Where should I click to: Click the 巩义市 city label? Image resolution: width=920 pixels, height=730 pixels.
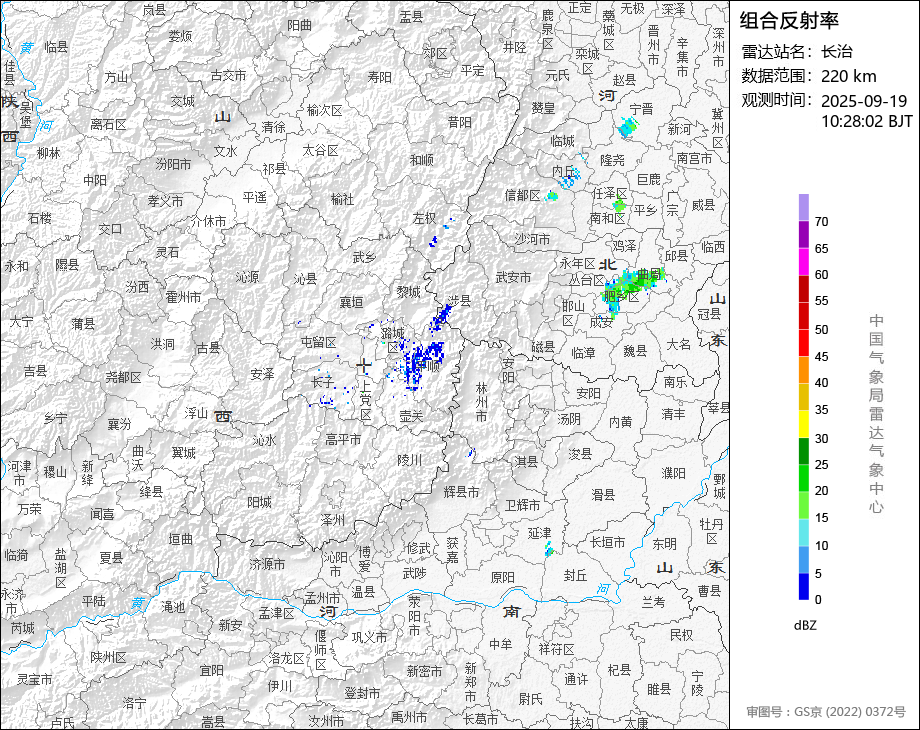pos(369,636)
